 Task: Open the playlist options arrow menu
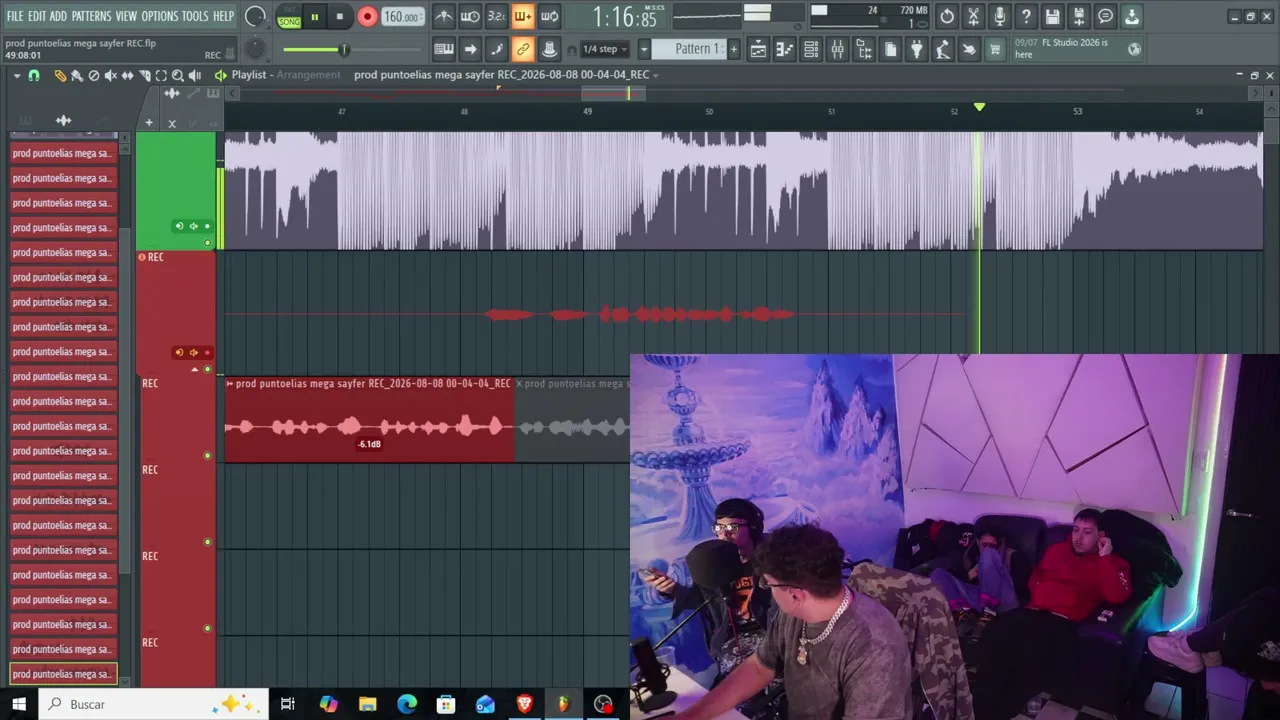point(17,76)
